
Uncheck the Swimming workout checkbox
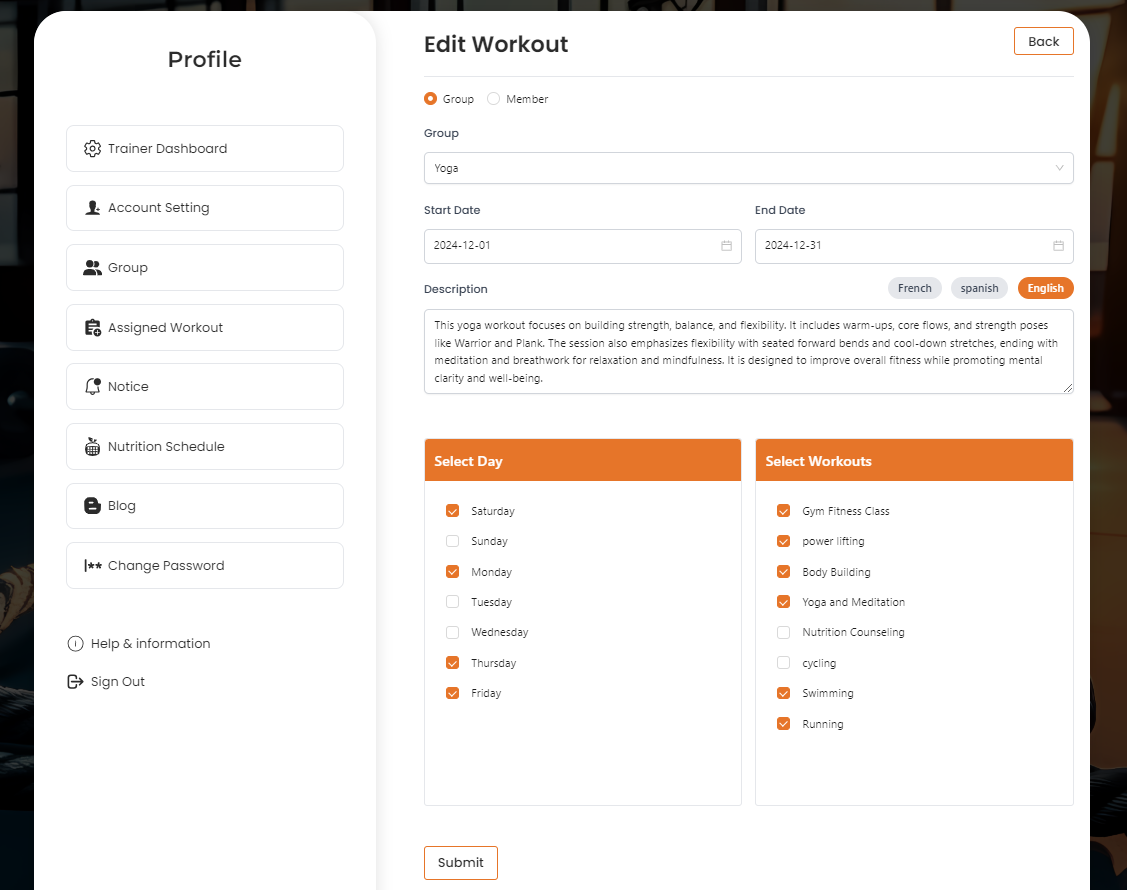pyautogui.click(x=783, y=693)
